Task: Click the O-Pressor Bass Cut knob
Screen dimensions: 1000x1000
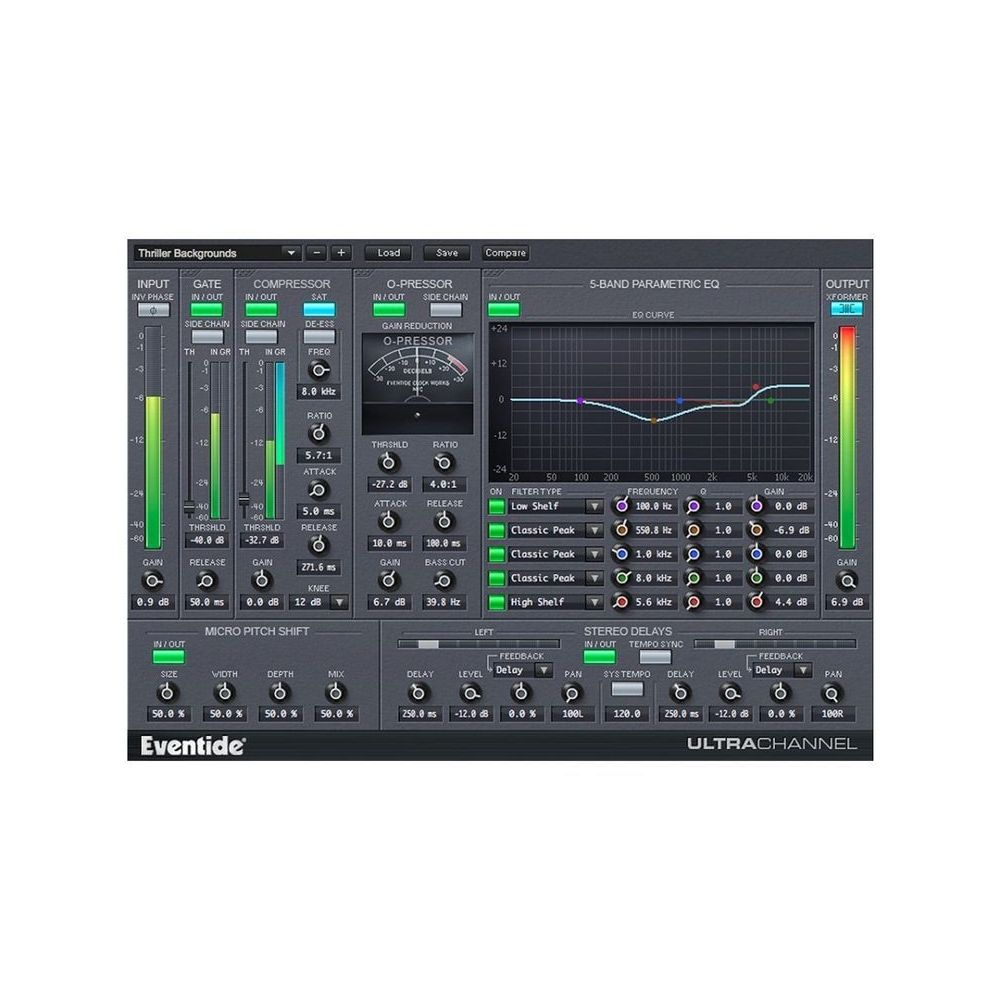Action: (x=445, y=580)
